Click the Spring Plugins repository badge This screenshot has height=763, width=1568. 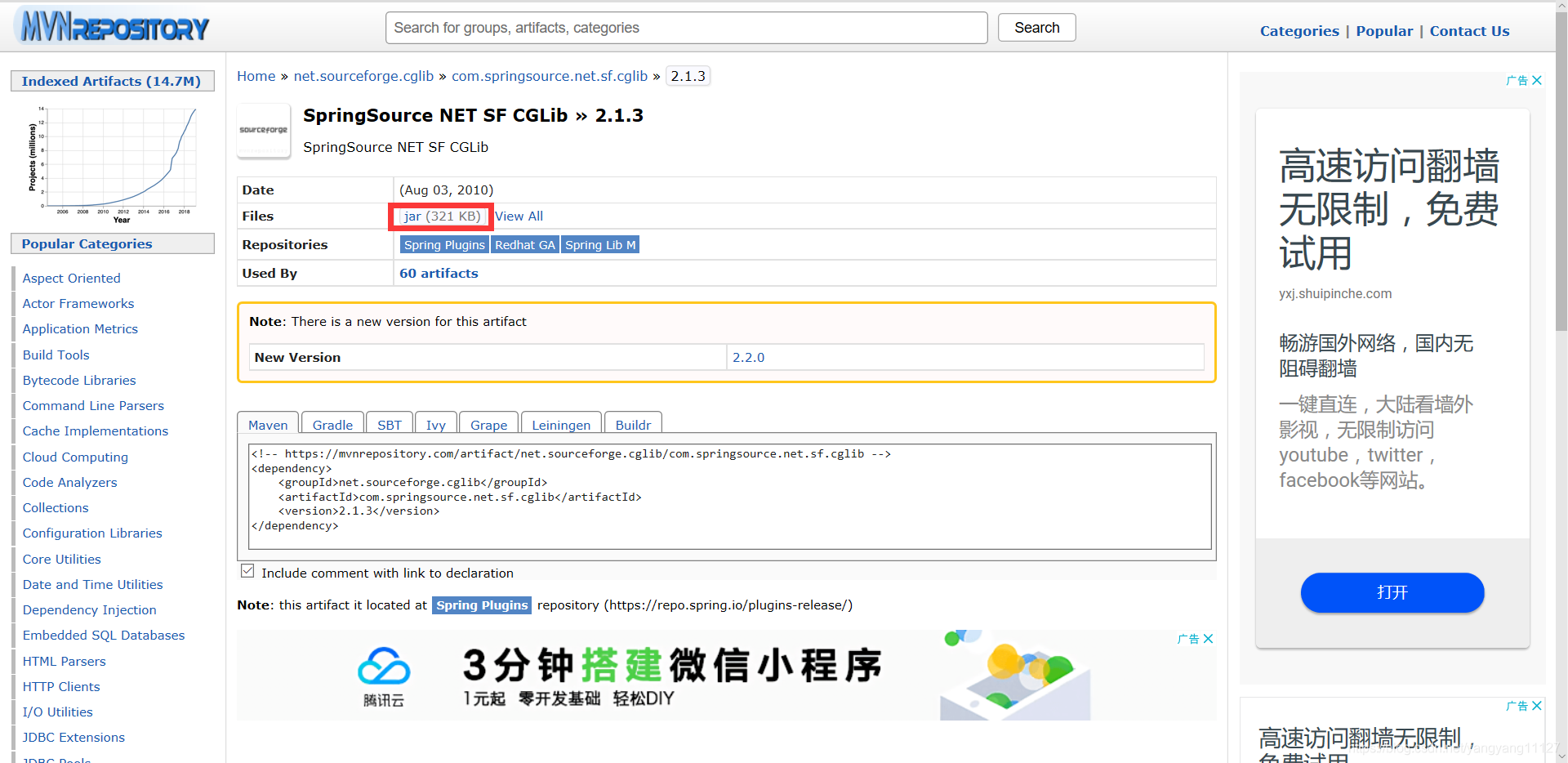point(444,244)
